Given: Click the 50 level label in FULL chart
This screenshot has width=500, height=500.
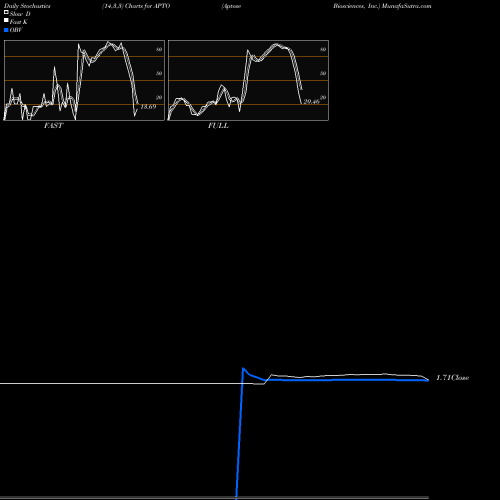Looking at the screenshot, I should tap(323, 73).
